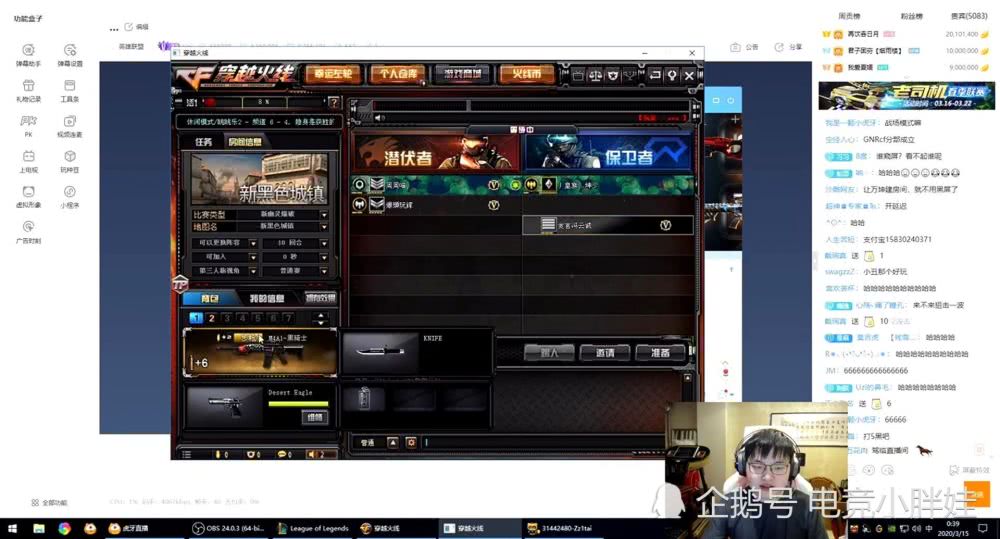Expand the chat channel selector arrow next to 普通
The image size is (1000, 539).
point(393,442)
